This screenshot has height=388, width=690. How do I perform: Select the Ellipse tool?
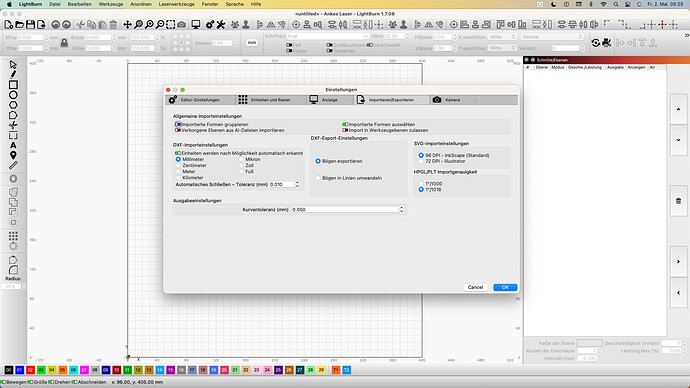13,95
